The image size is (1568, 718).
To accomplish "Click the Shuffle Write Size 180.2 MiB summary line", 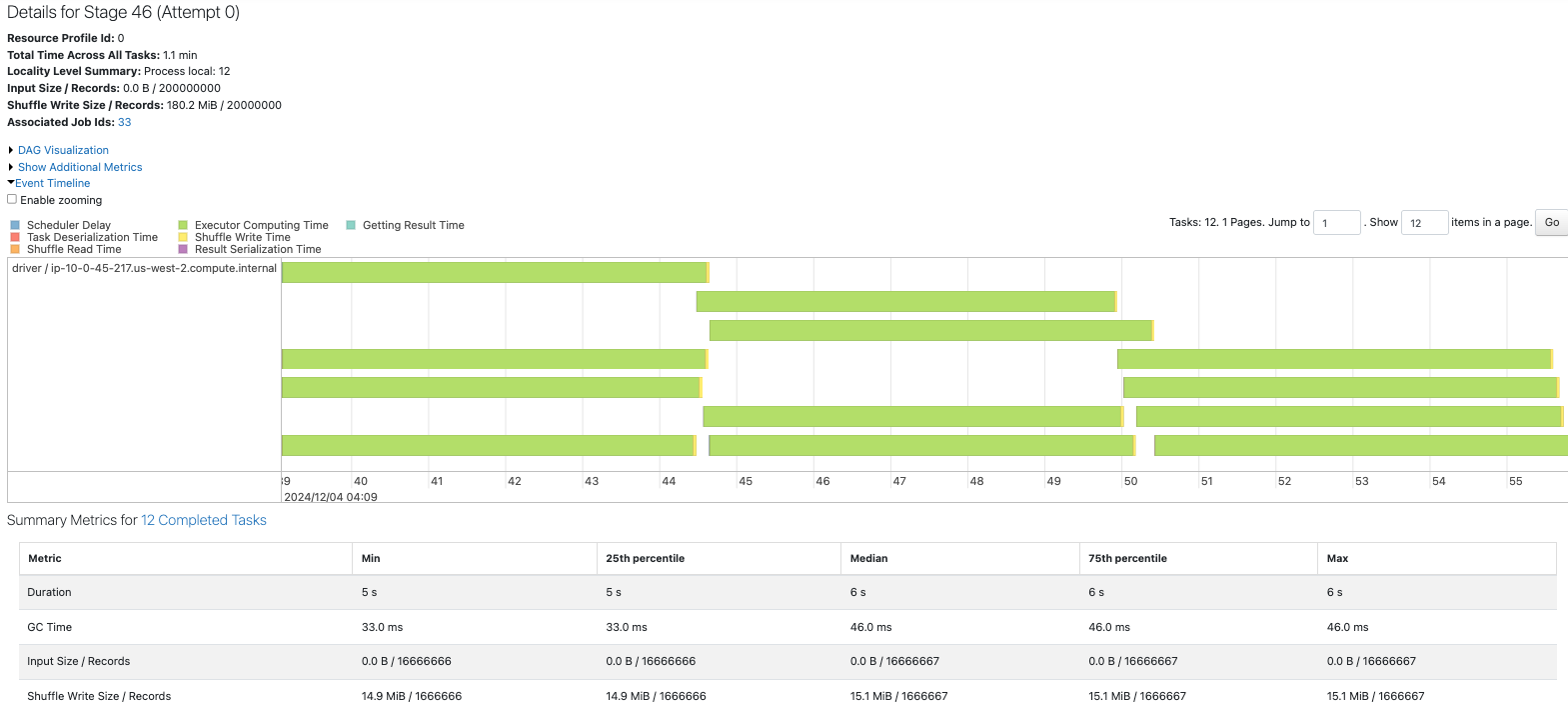I will (x=144, y=105).
